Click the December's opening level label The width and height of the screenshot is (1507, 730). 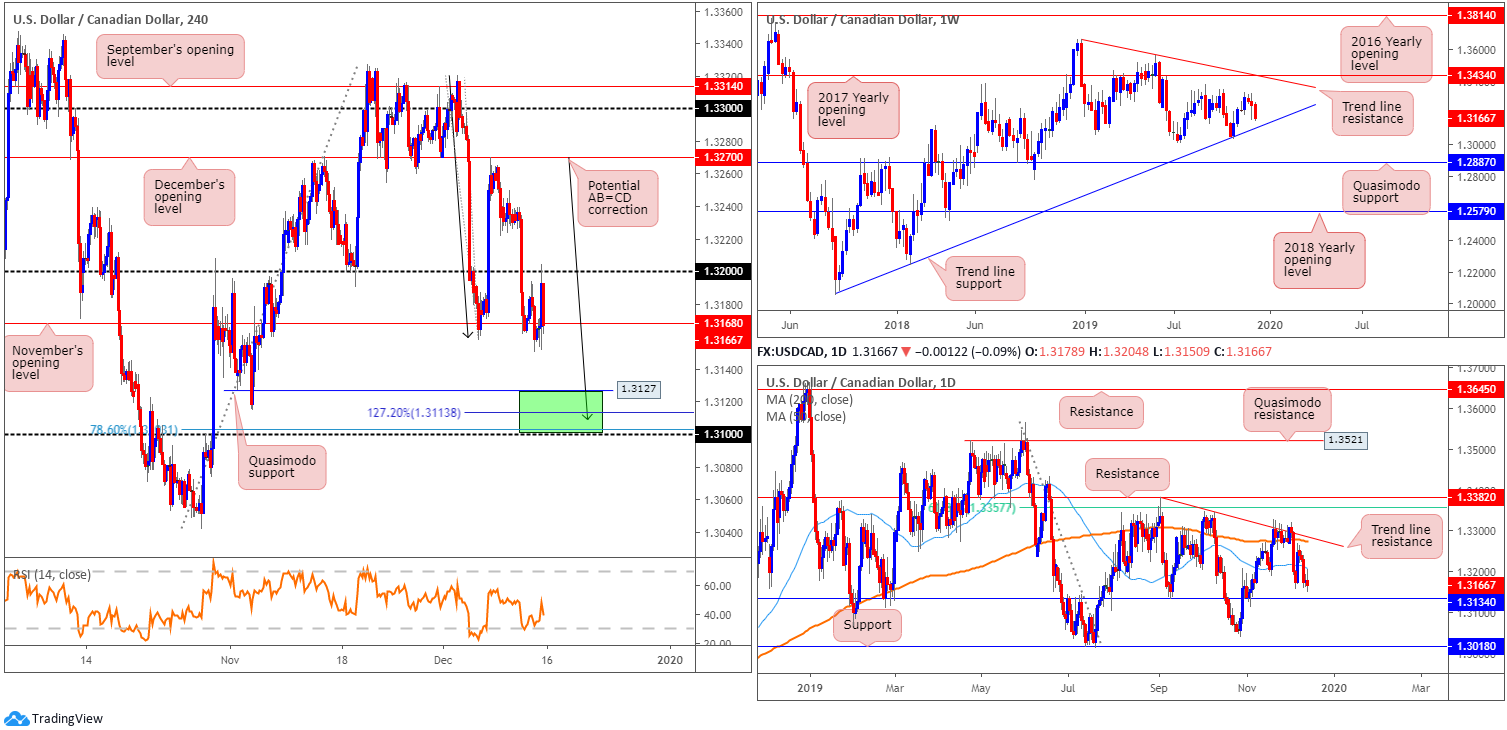(188, 197)
